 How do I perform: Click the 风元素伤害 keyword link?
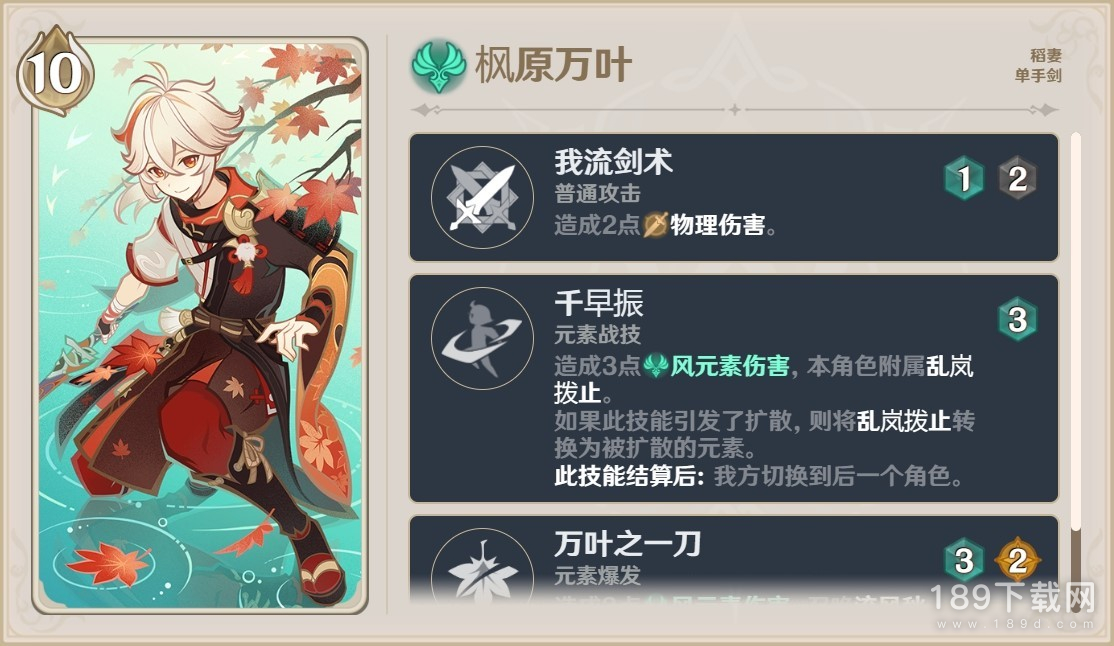[730, 366]
